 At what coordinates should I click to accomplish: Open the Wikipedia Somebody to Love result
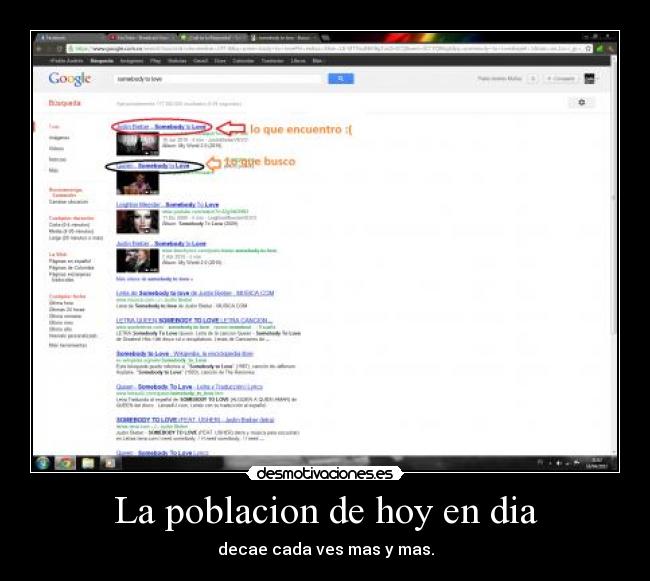click(184, 353)
